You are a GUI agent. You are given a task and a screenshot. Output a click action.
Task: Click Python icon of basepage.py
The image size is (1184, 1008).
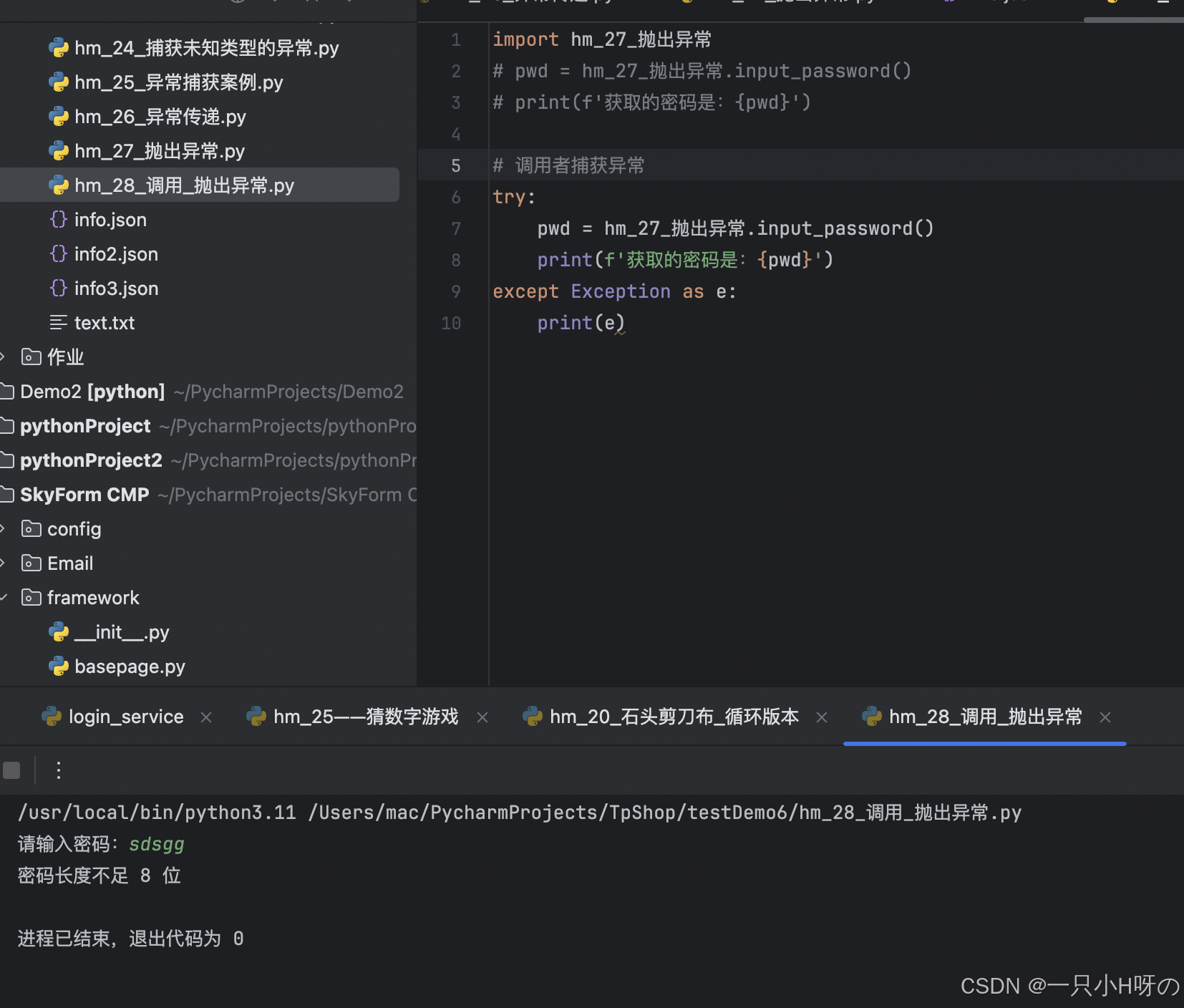[59, 667]
